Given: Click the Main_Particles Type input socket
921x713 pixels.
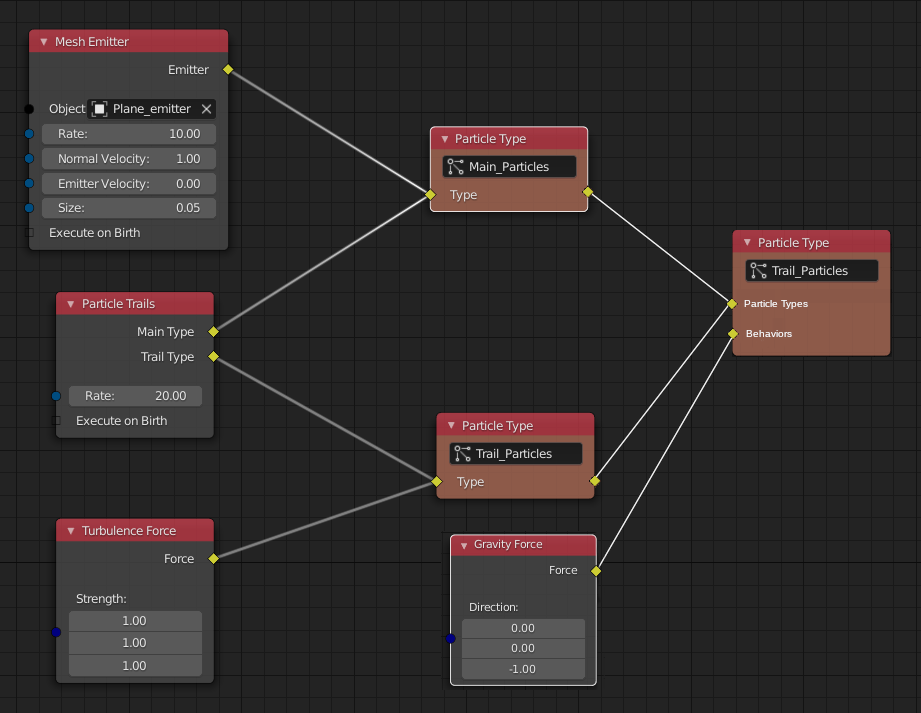Looking at the screenshot, I should [431, 194].
